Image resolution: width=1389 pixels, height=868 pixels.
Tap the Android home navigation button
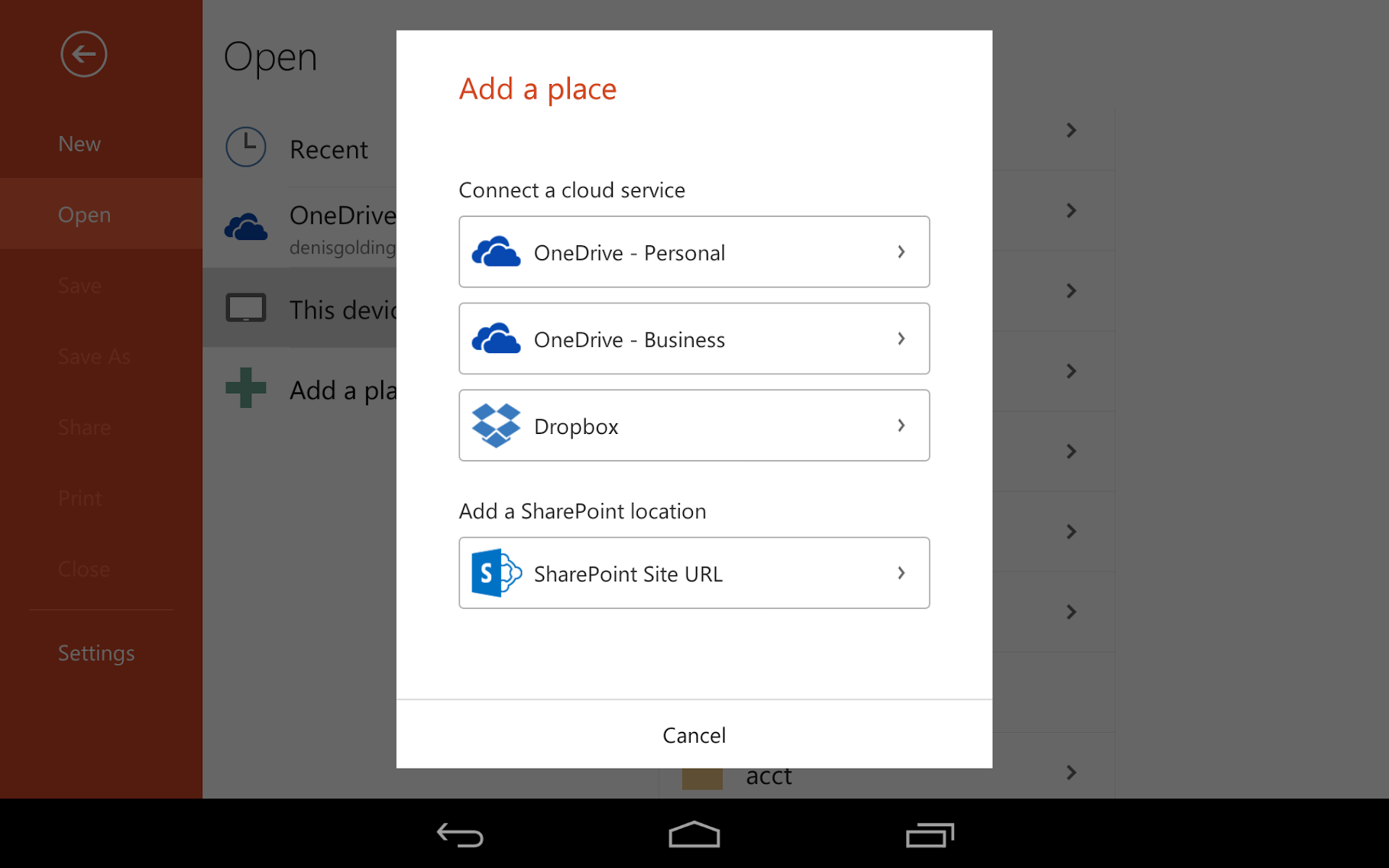694,834
